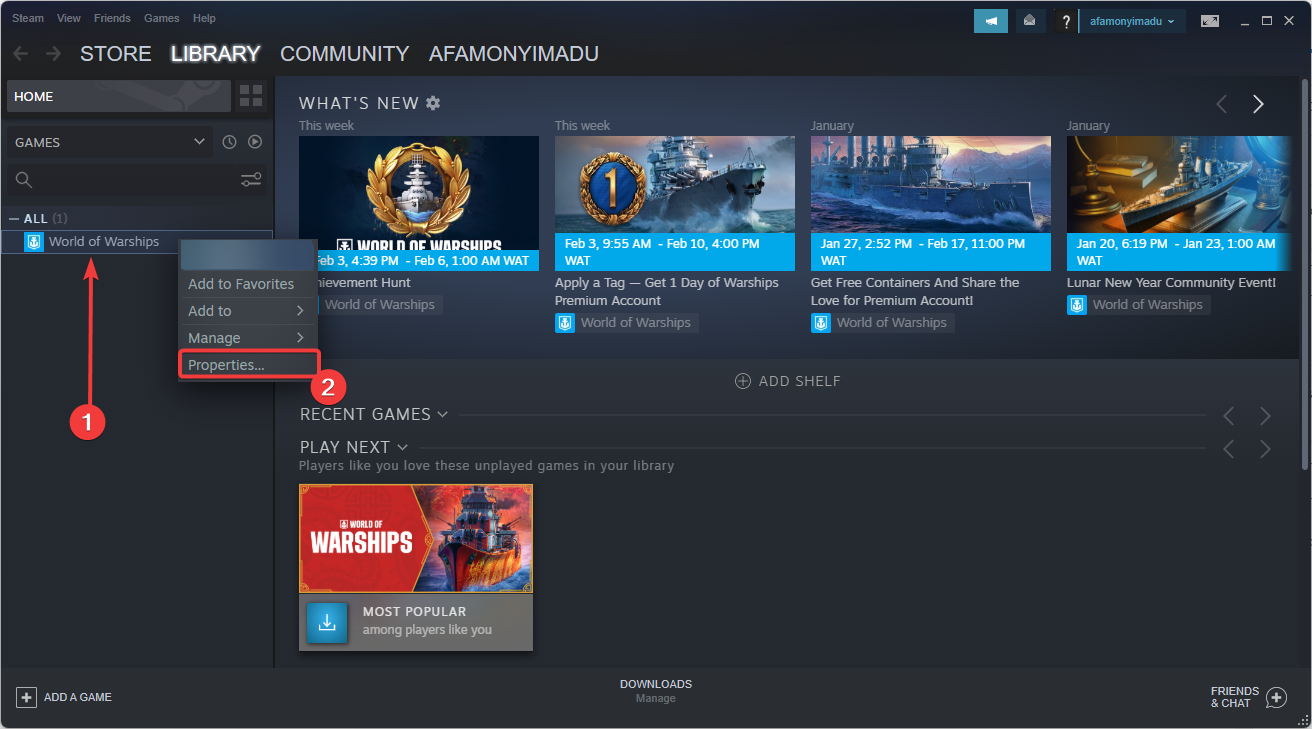Open the afamonyimadu account dropdown
This screenshot has width=1312, height=729.
point(1132,21)
